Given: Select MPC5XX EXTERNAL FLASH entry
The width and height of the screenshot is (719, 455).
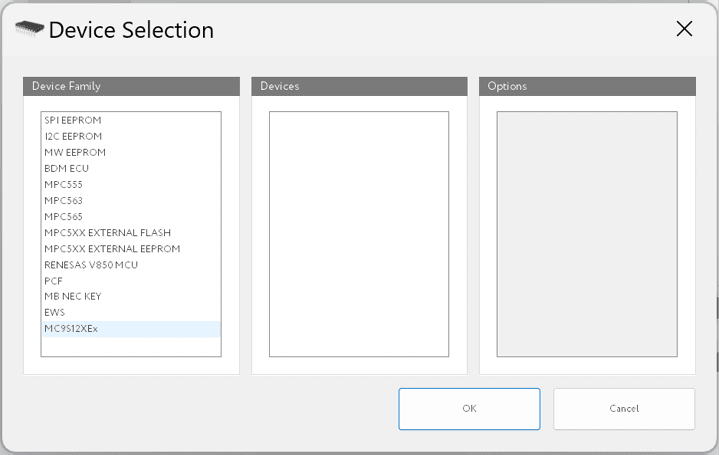Looking at the screenshot, I should point(108,232).
